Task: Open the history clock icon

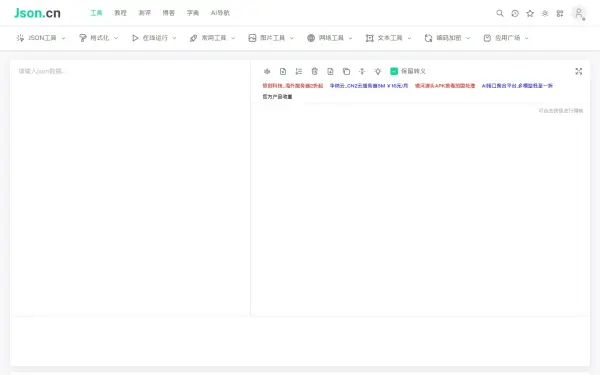Action: click(515, 13)
